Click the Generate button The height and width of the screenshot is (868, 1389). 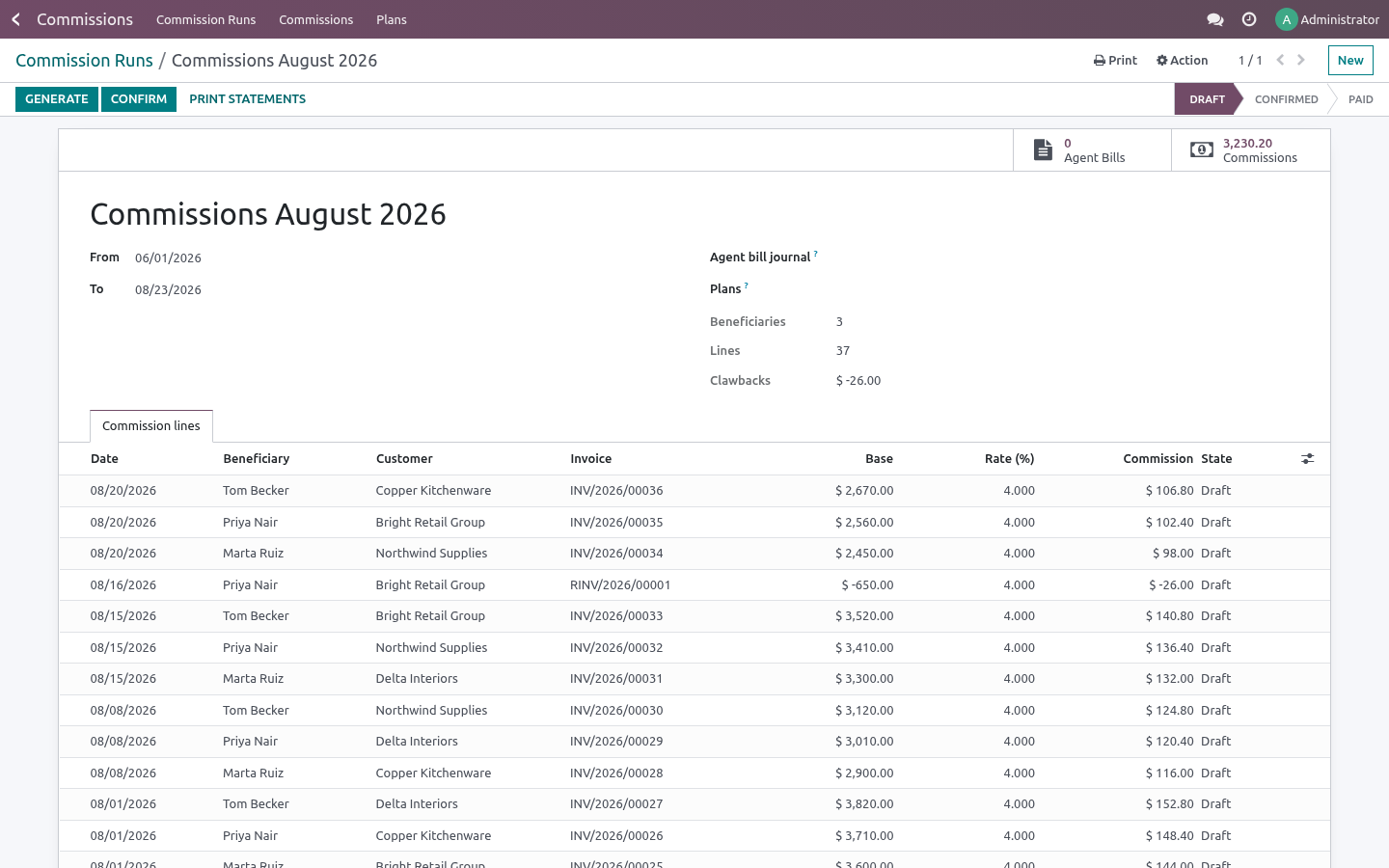57,99
